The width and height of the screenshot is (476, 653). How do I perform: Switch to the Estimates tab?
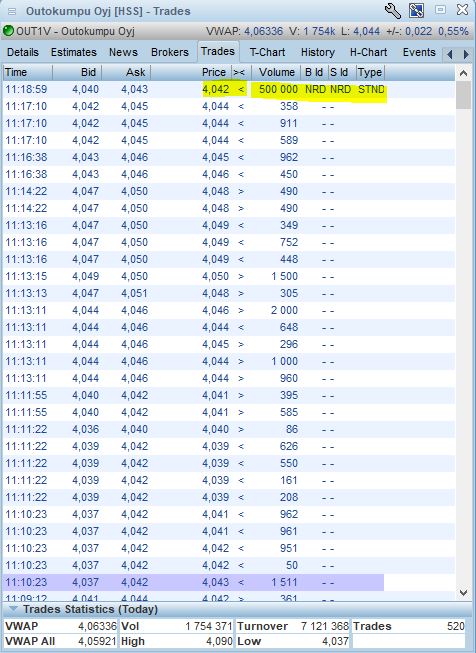pyautogui.click(x=74, y=52)
